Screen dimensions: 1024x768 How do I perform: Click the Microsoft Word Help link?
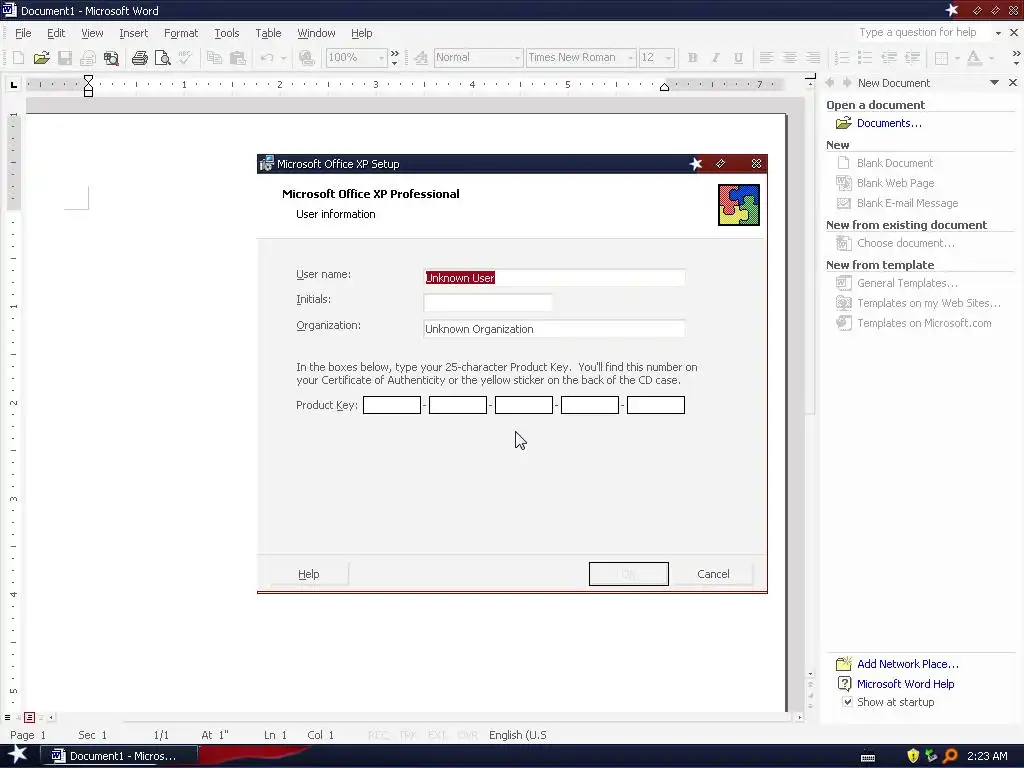click(x=905, y=684)
